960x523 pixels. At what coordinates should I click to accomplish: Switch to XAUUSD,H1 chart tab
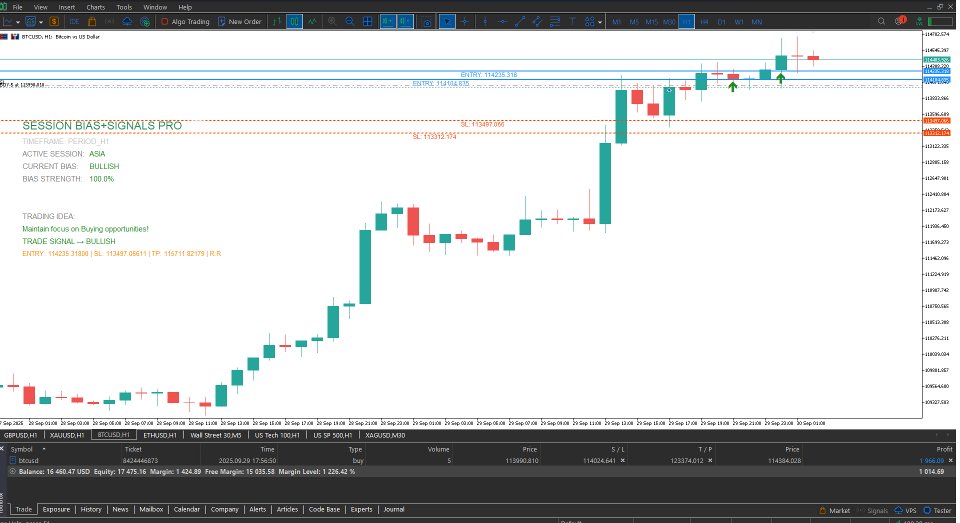(67, 435)
